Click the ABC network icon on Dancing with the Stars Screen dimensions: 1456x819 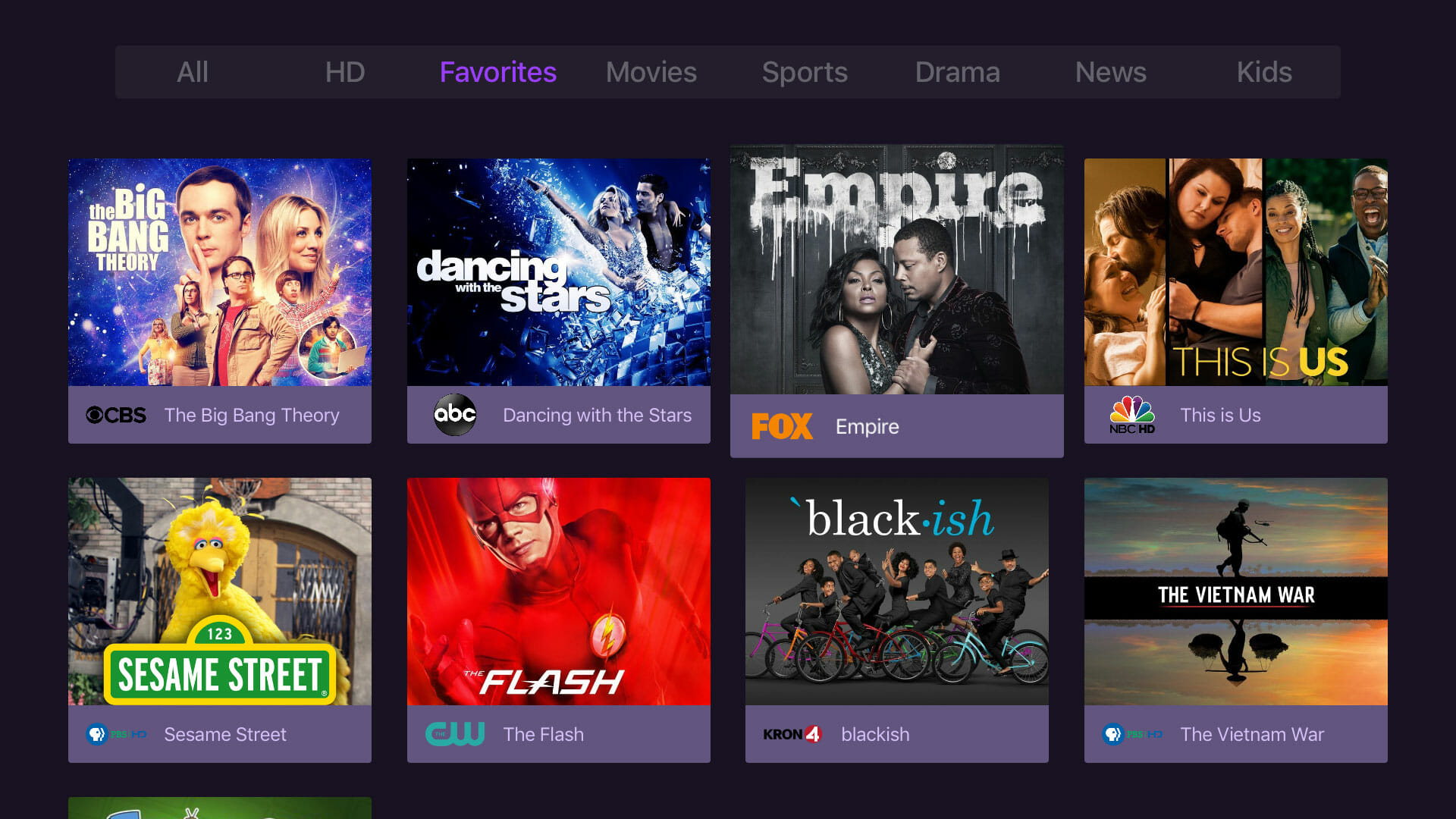pos(454,414)
